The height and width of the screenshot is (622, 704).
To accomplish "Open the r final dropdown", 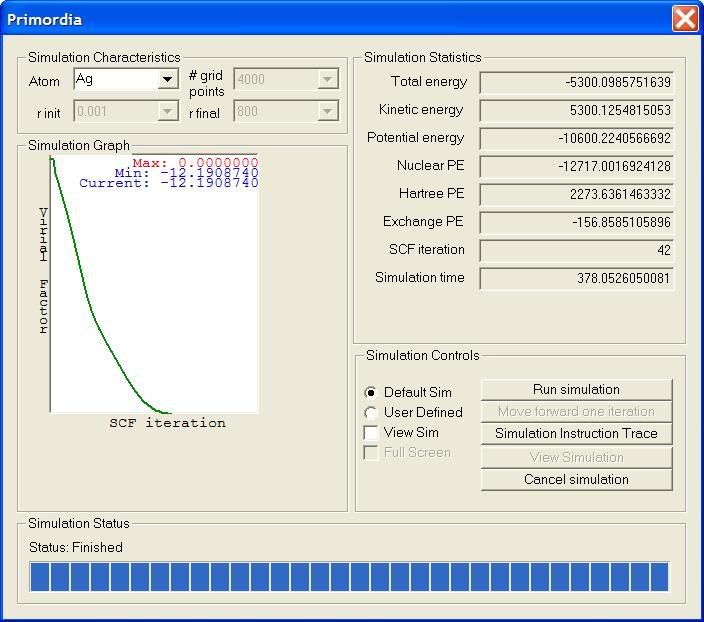I will [x=327, y=111].
